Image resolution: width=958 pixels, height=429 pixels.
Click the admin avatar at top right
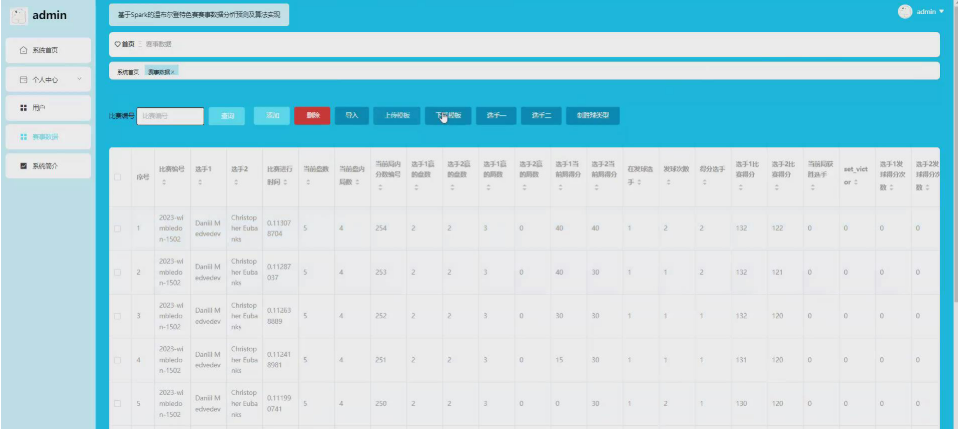[905, 12]
